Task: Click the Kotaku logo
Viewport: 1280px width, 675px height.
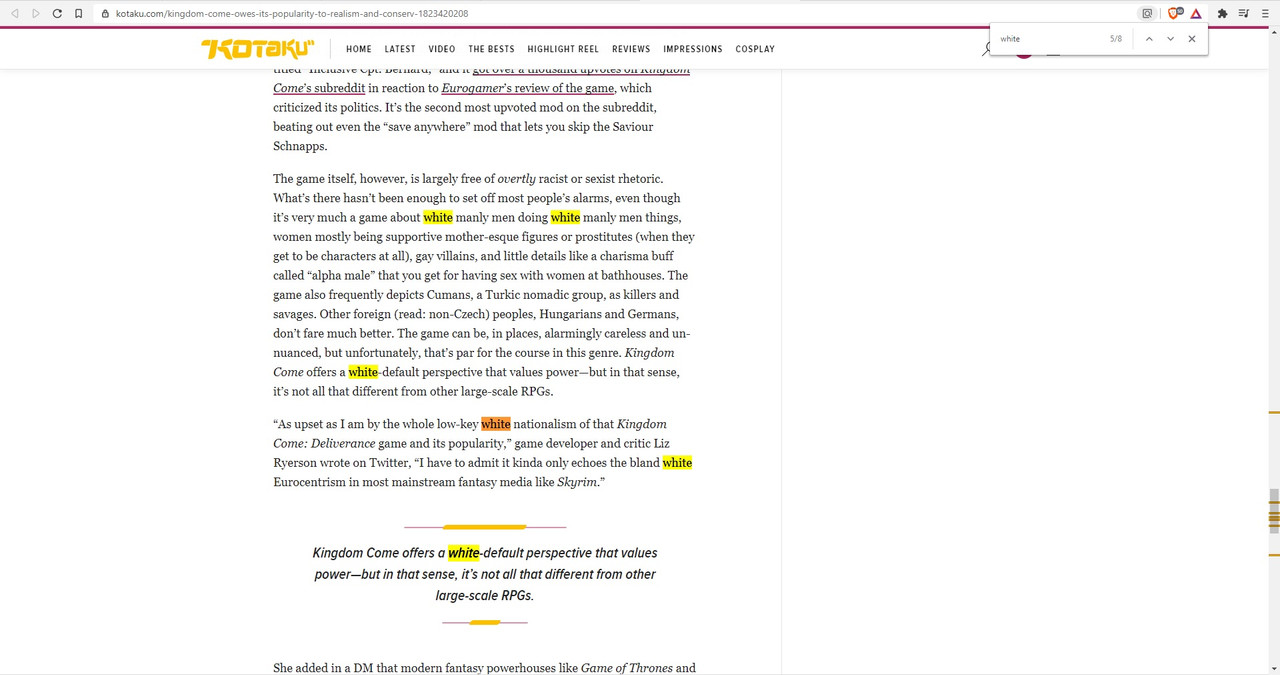Action: (258, 49)
